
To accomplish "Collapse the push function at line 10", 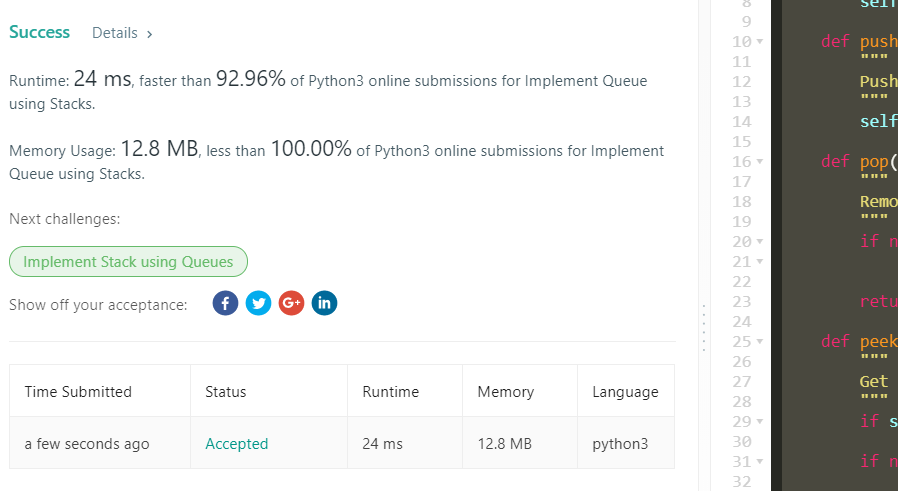I will point(760,42).
